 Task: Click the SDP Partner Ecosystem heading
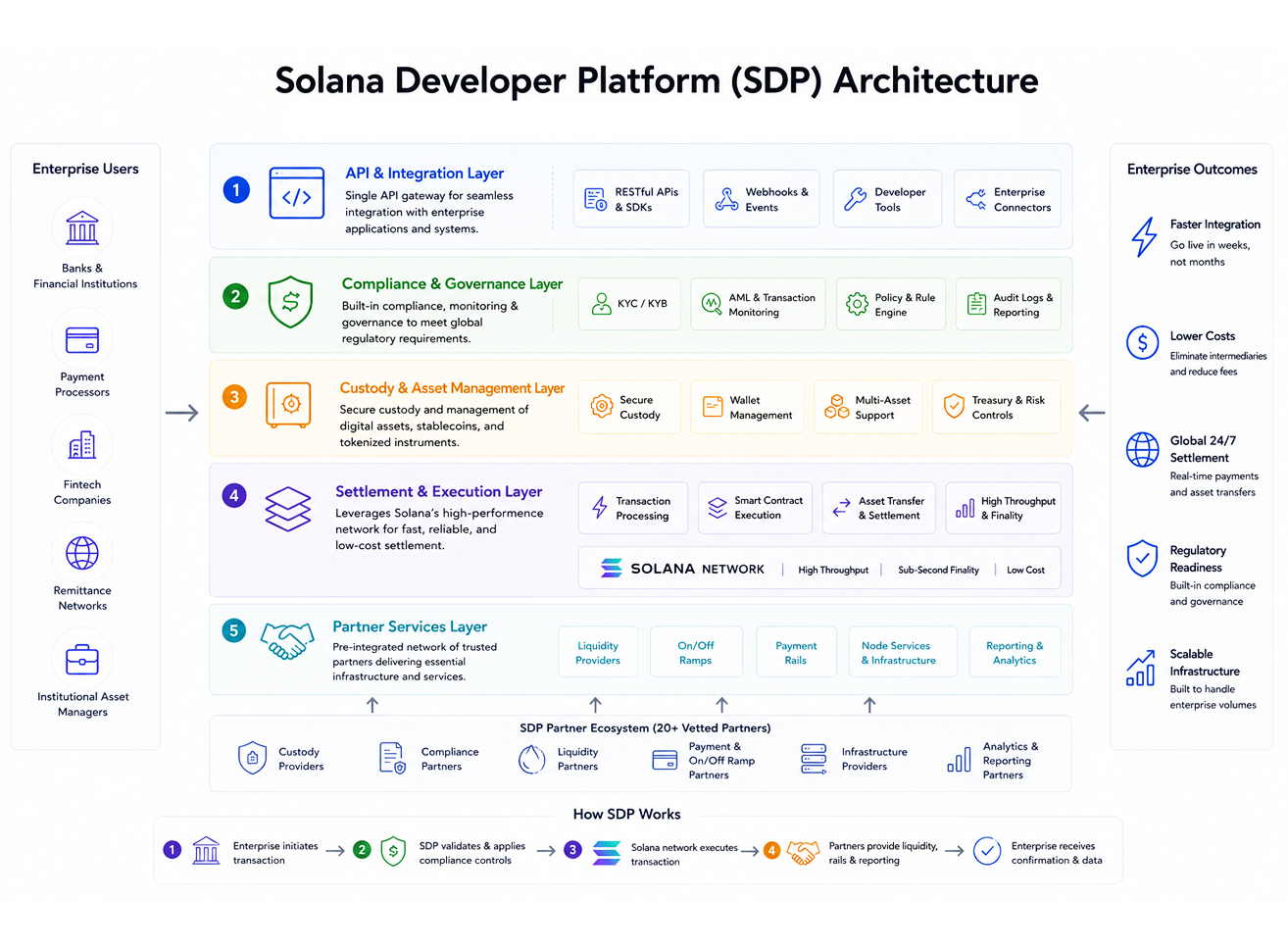coord(645,727)
